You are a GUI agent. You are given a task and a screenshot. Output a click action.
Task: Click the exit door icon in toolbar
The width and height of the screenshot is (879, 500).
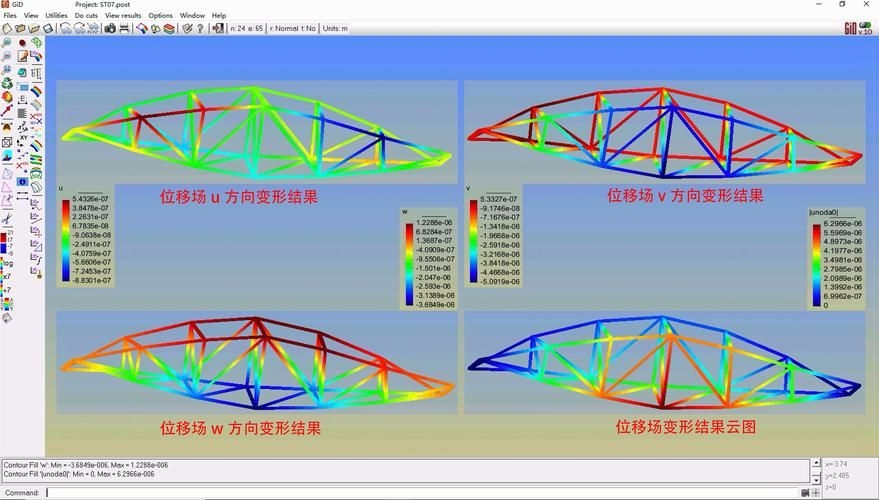click(216, 29)
